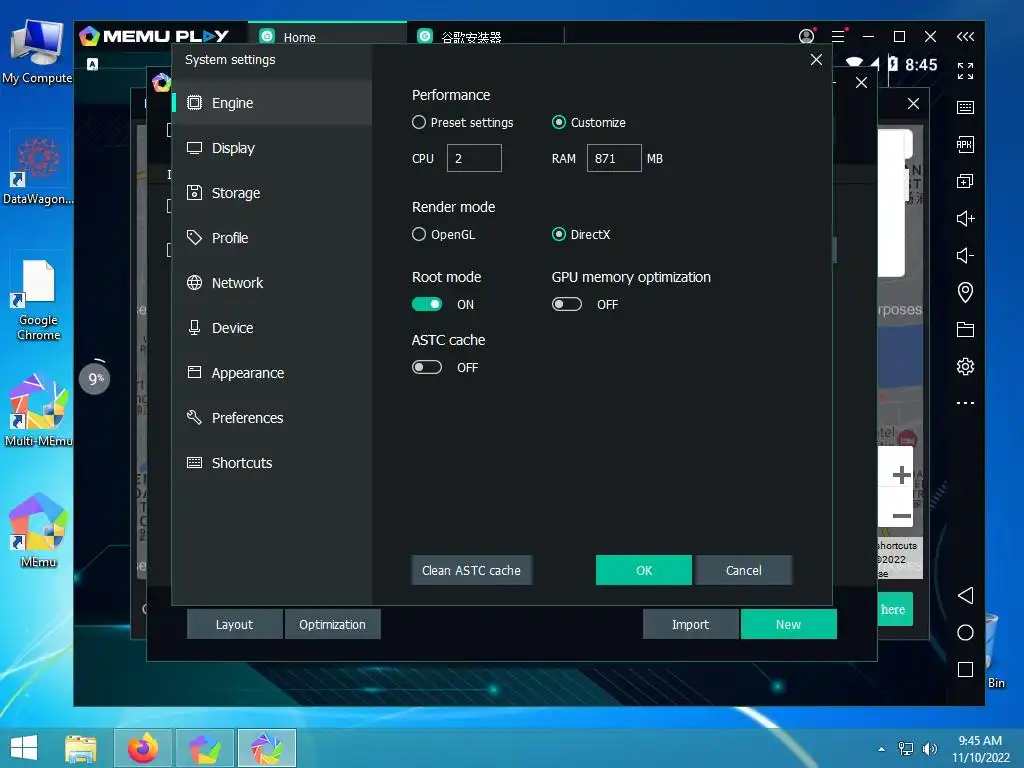Toggle GPU memory optimization switch
The width and height of the screenshot is (1024, 768).
click(566, 304)
